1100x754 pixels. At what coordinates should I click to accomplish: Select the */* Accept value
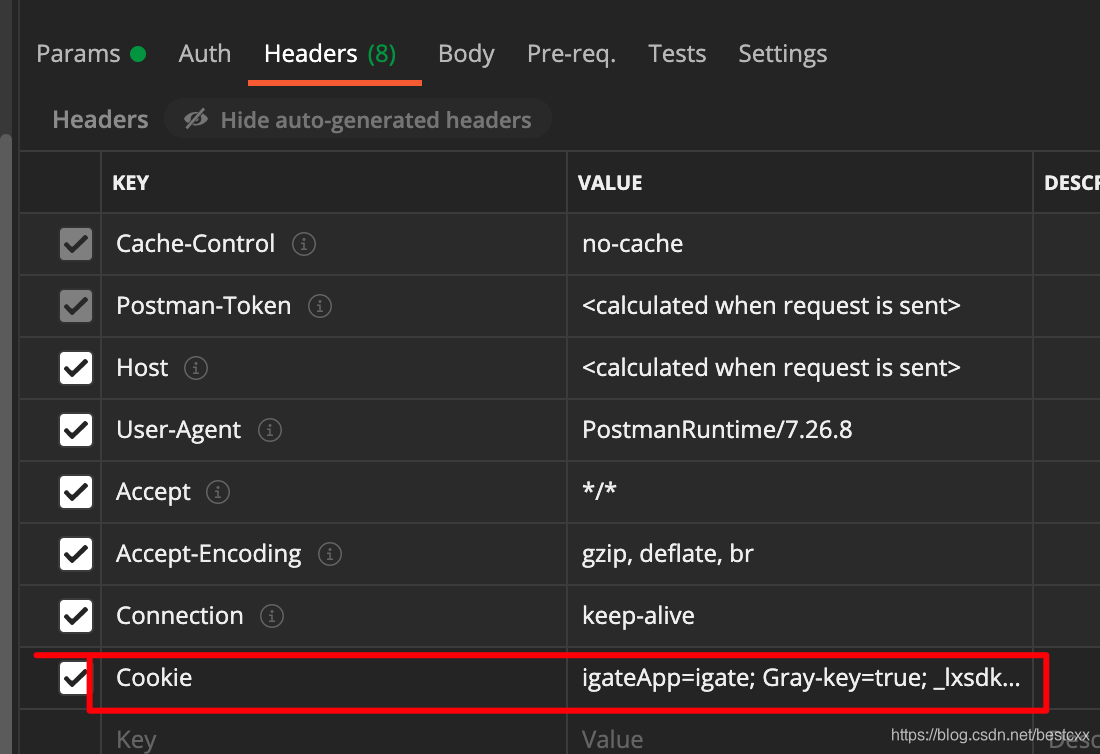pos(599,490)
